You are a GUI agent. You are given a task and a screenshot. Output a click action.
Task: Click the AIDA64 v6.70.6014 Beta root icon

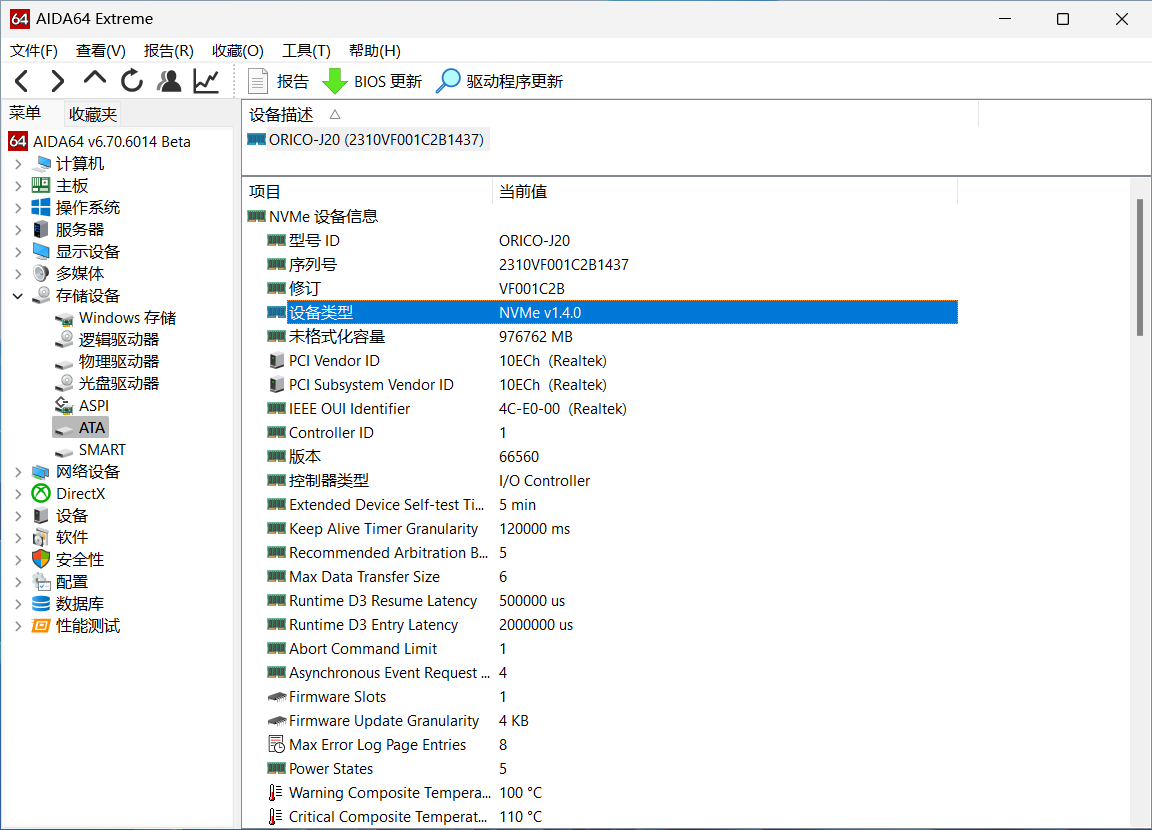pyautogui.click(x=18, y=141)
